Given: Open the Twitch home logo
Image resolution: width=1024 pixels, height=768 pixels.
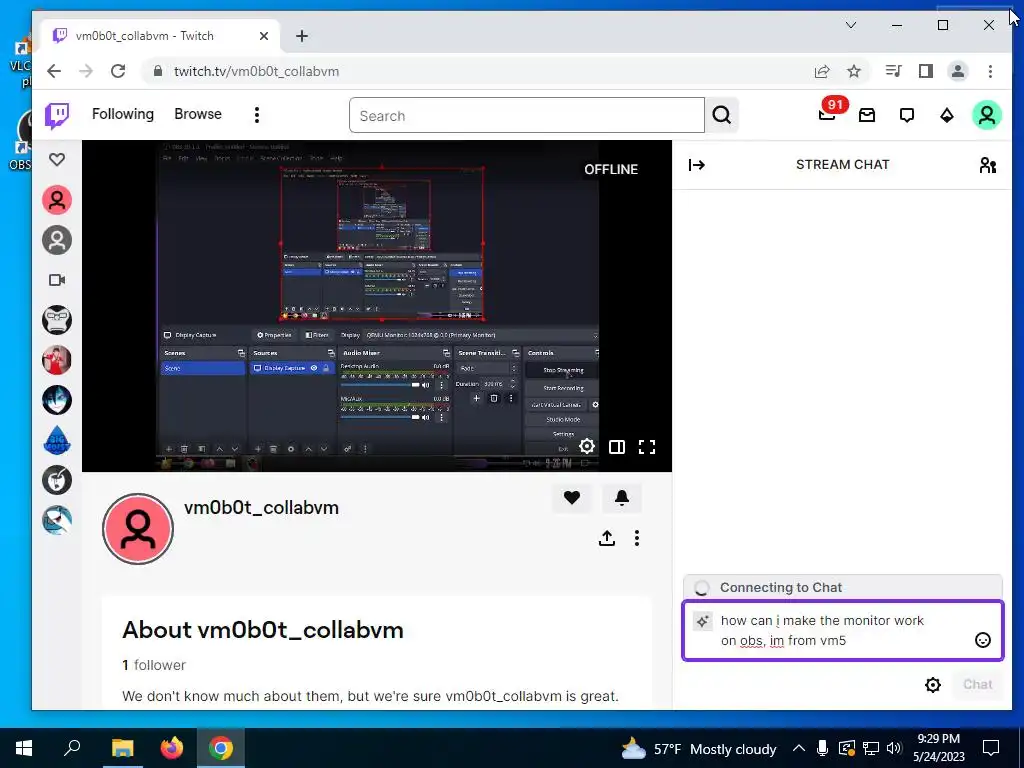Looking at the screenshot, I should click(x=57, y=116).
